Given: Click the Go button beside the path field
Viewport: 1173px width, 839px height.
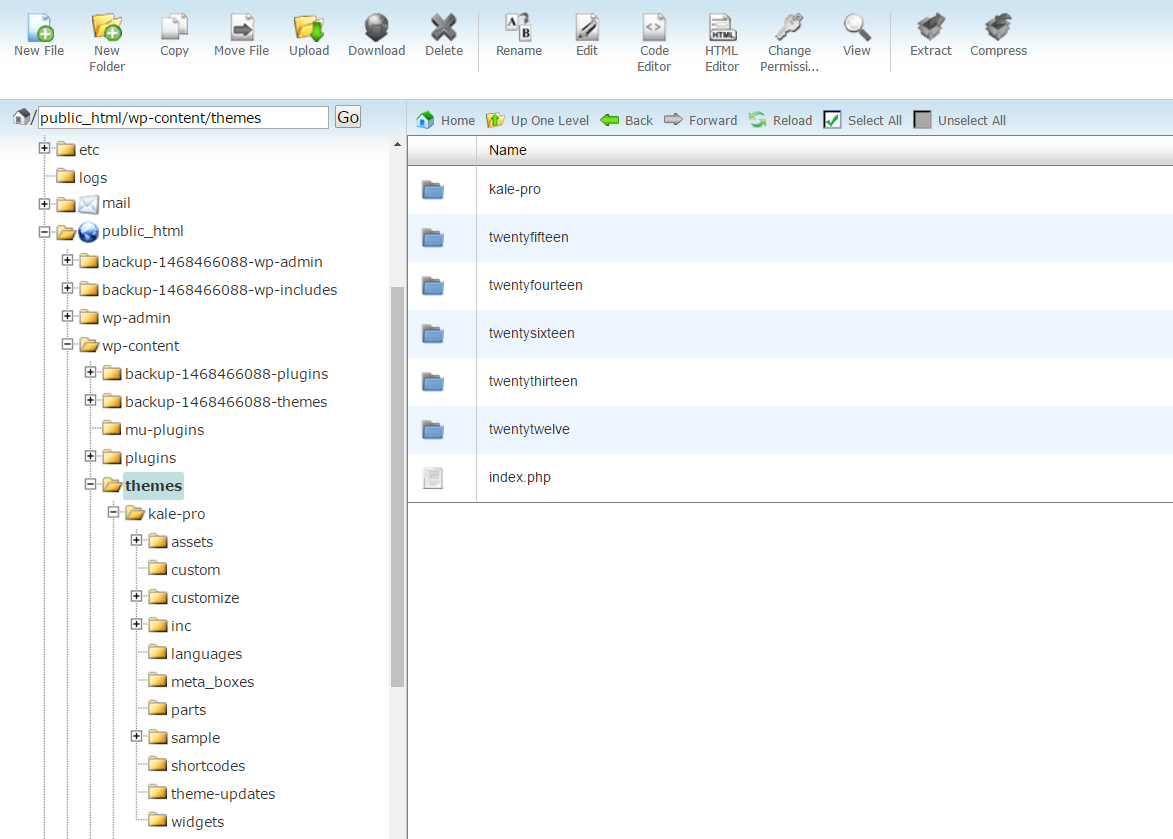Looking at the screenshot, I should pyautogui.click(x=348, y=117).
